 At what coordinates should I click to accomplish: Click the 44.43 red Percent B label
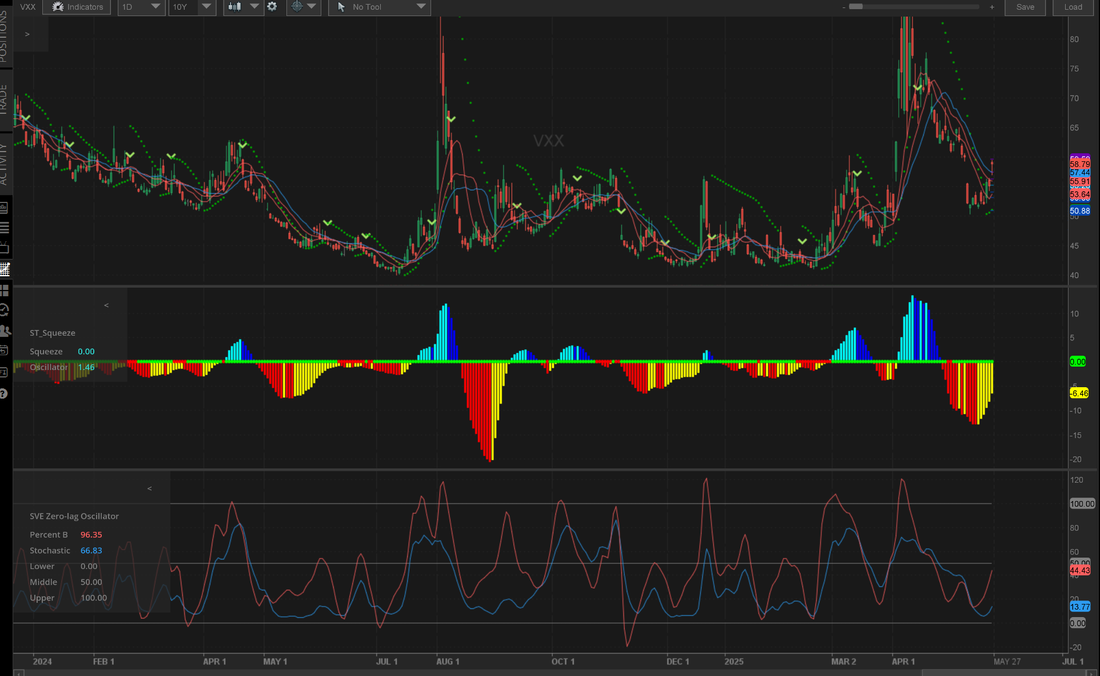pos(1080,571)
